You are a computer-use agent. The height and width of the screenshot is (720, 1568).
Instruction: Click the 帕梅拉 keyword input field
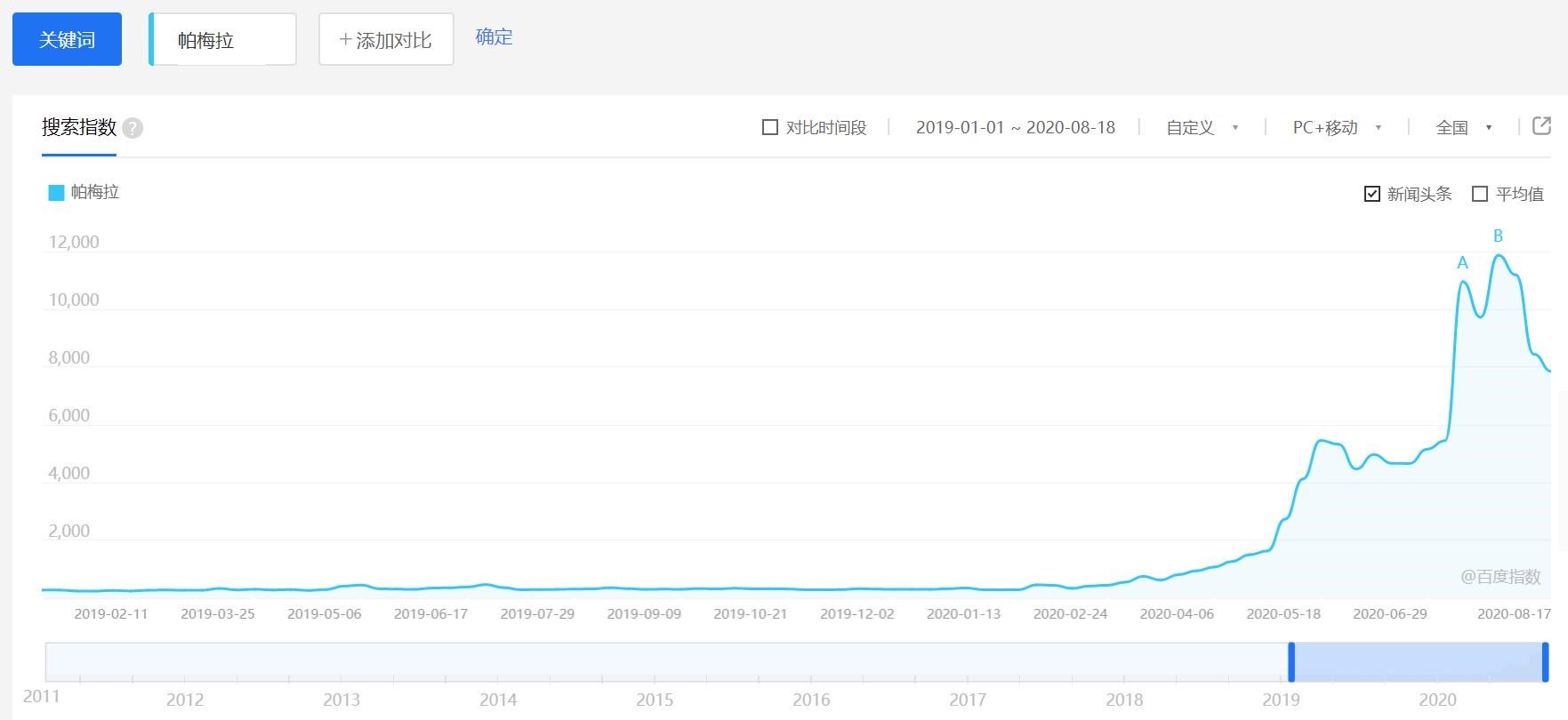(222, 40)
